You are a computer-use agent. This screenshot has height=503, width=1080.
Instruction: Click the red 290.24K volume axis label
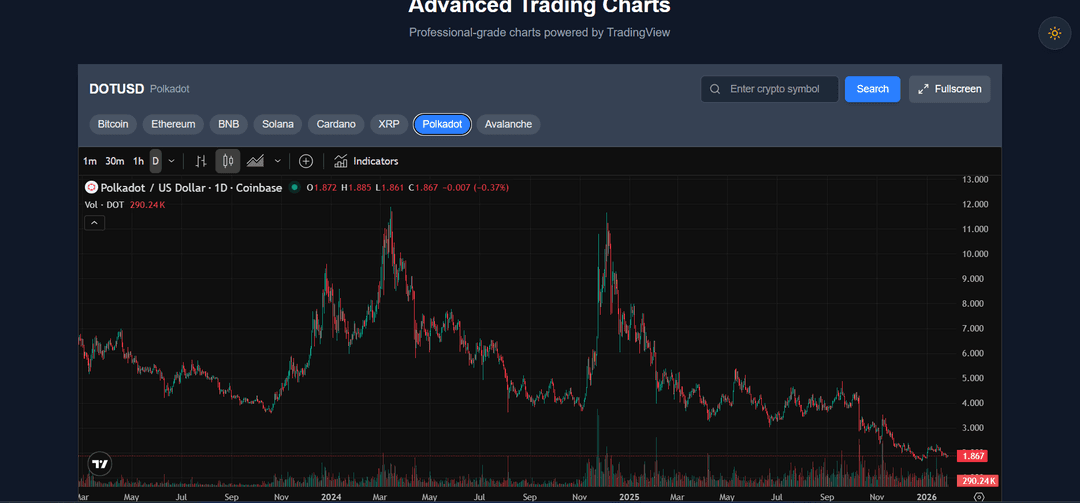pos(978,481)
